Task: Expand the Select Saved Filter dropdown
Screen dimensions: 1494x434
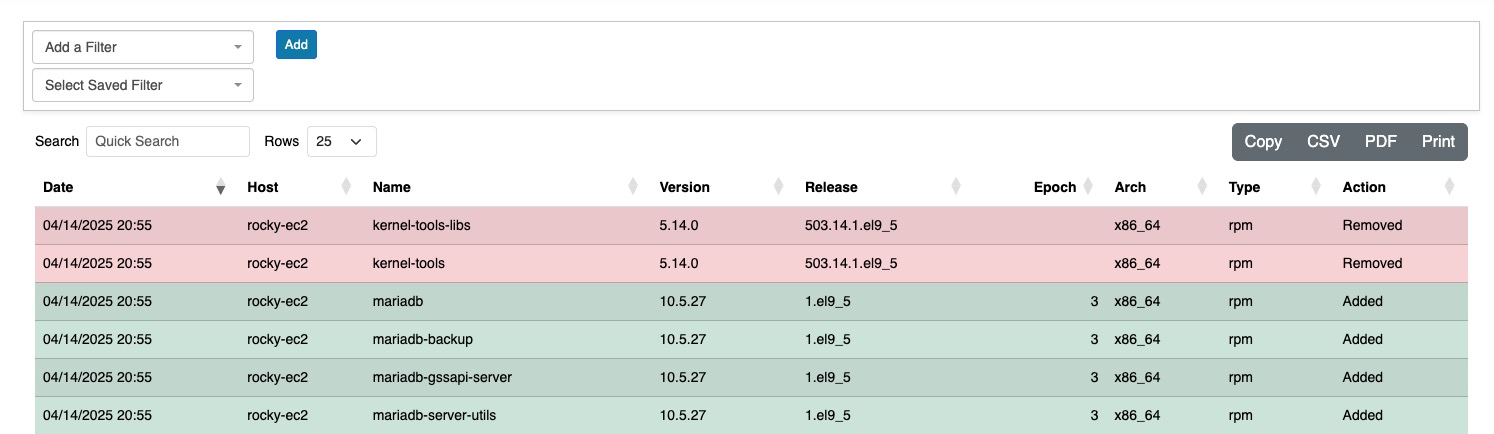Action: pyautogui.click(x=143, y=85)
